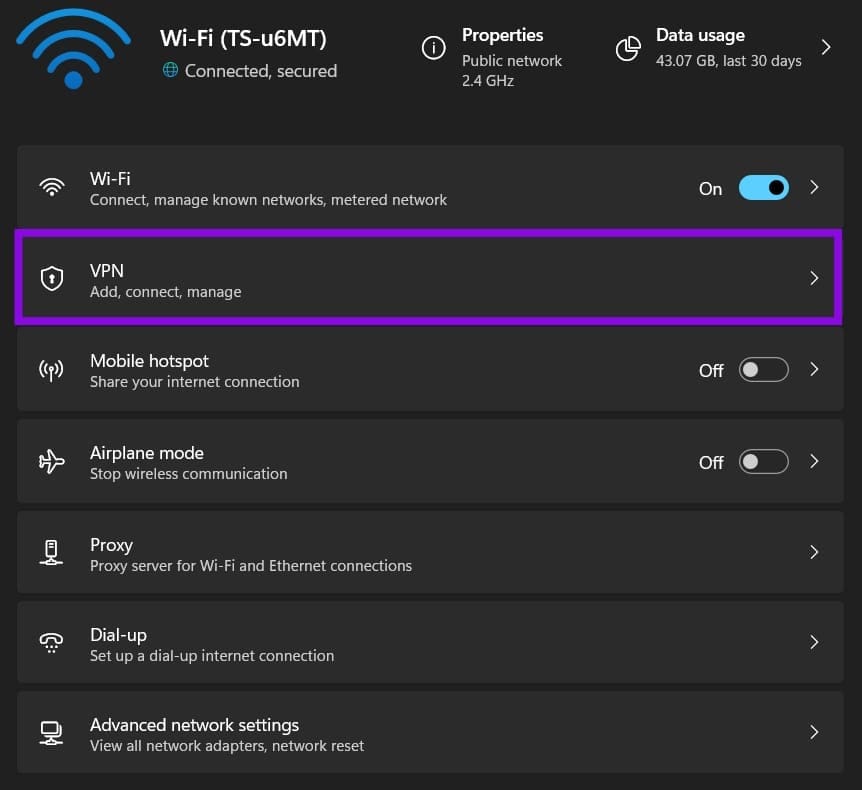Click 'Stop wireless communication' description

pyautogui.click(x=189, y=473)
